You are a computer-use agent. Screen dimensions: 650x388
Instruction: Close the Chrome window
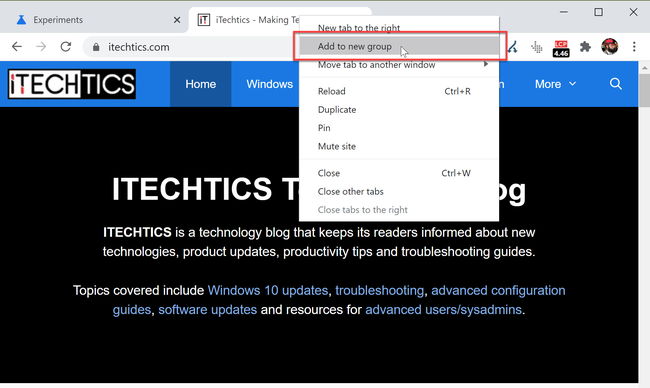(x=633, y=12)
